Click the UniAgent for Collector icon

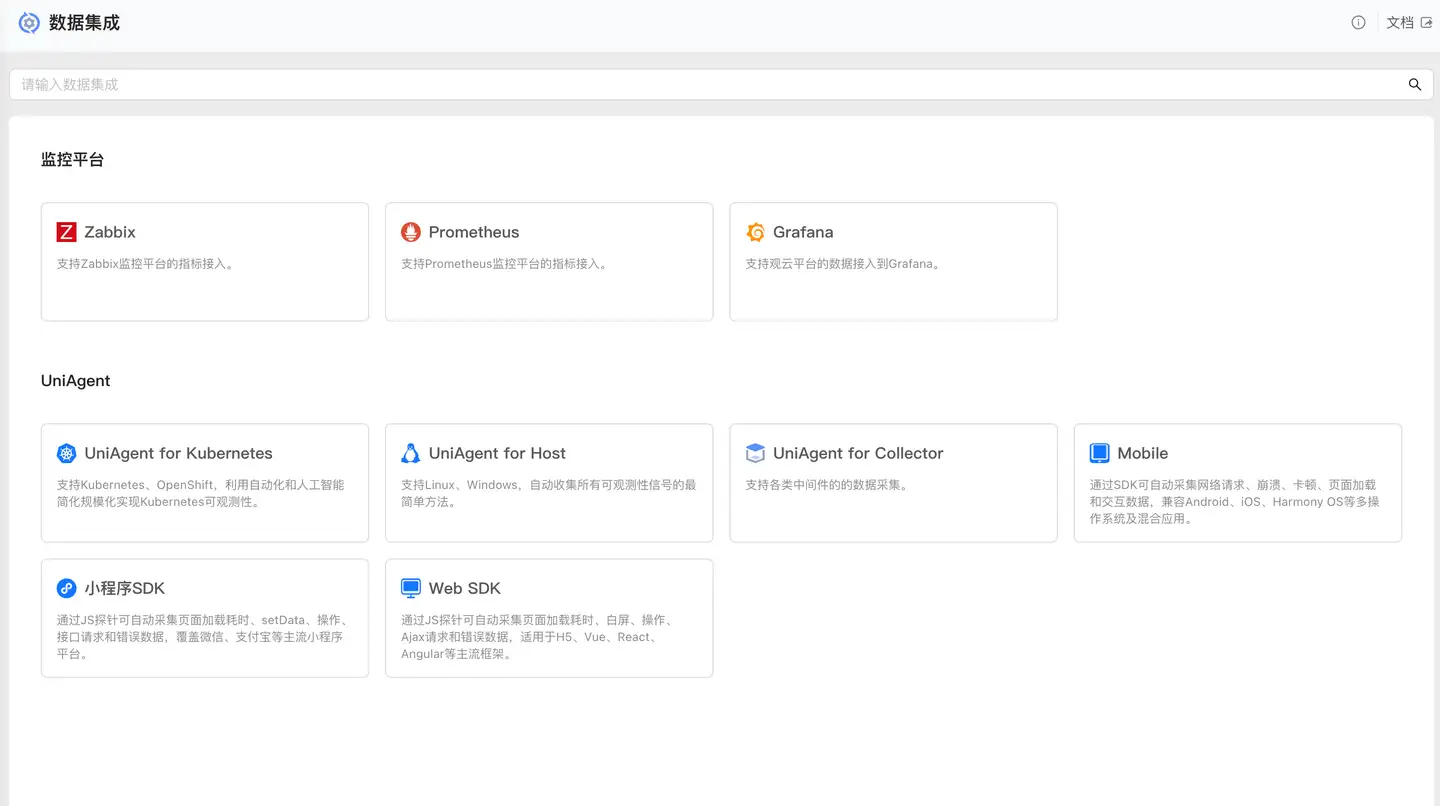tap(755, 453)
